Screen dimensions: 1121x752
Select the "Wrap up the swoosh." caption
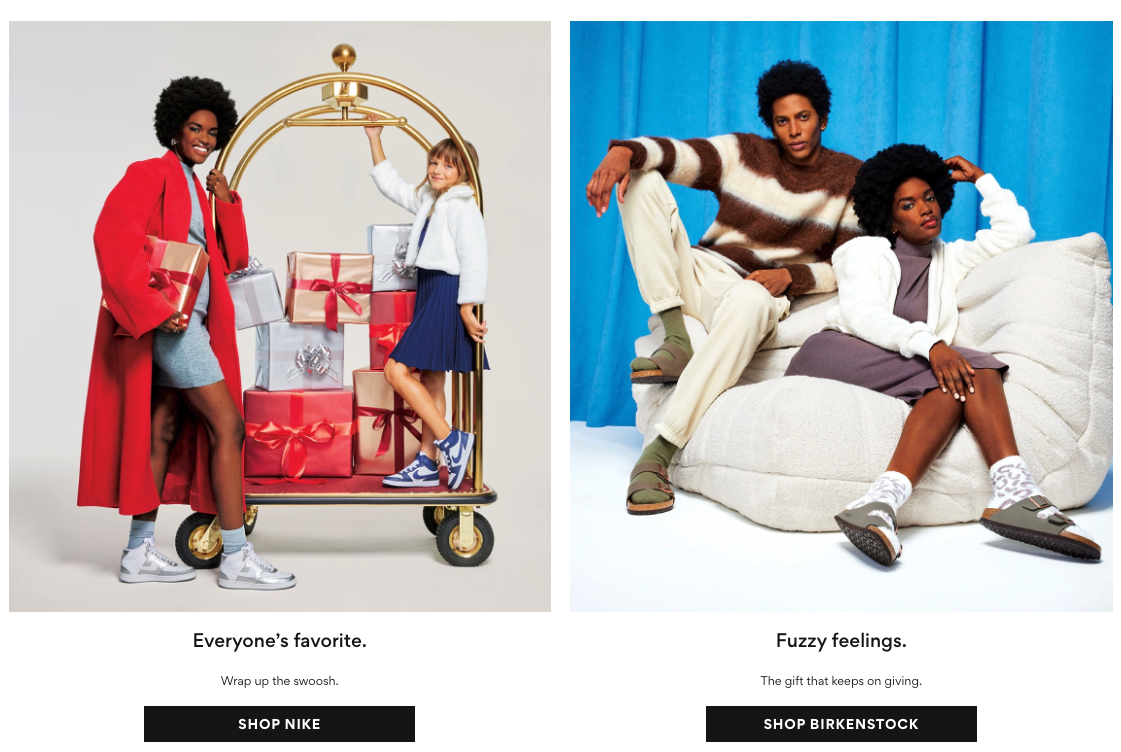280,681
